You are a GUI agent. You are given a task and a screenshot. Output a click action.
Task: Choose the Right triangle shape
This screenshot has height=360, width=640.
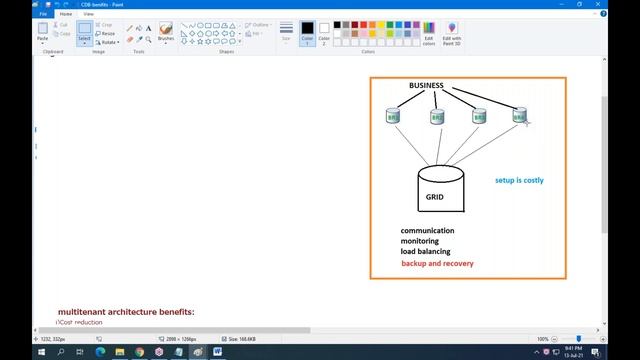pos(184,33)
